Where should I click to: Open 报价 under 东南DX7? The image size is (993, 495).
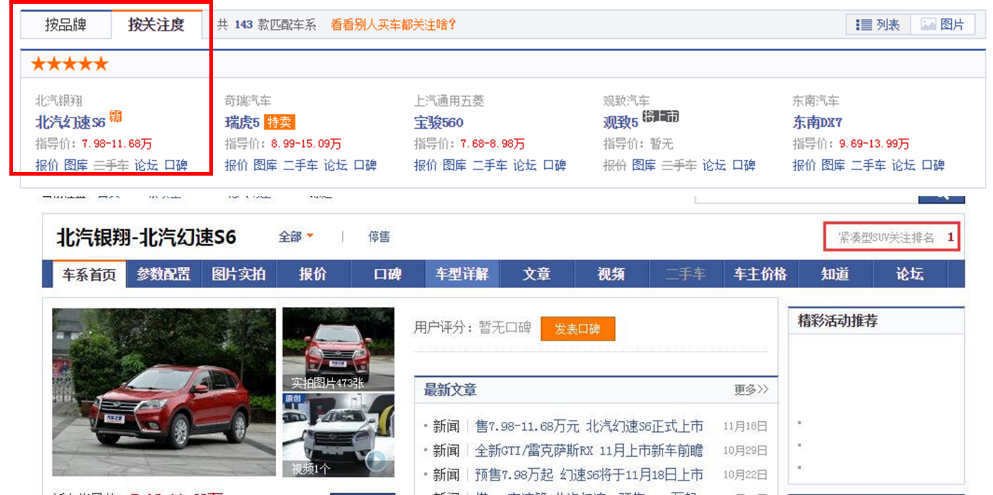804,165
